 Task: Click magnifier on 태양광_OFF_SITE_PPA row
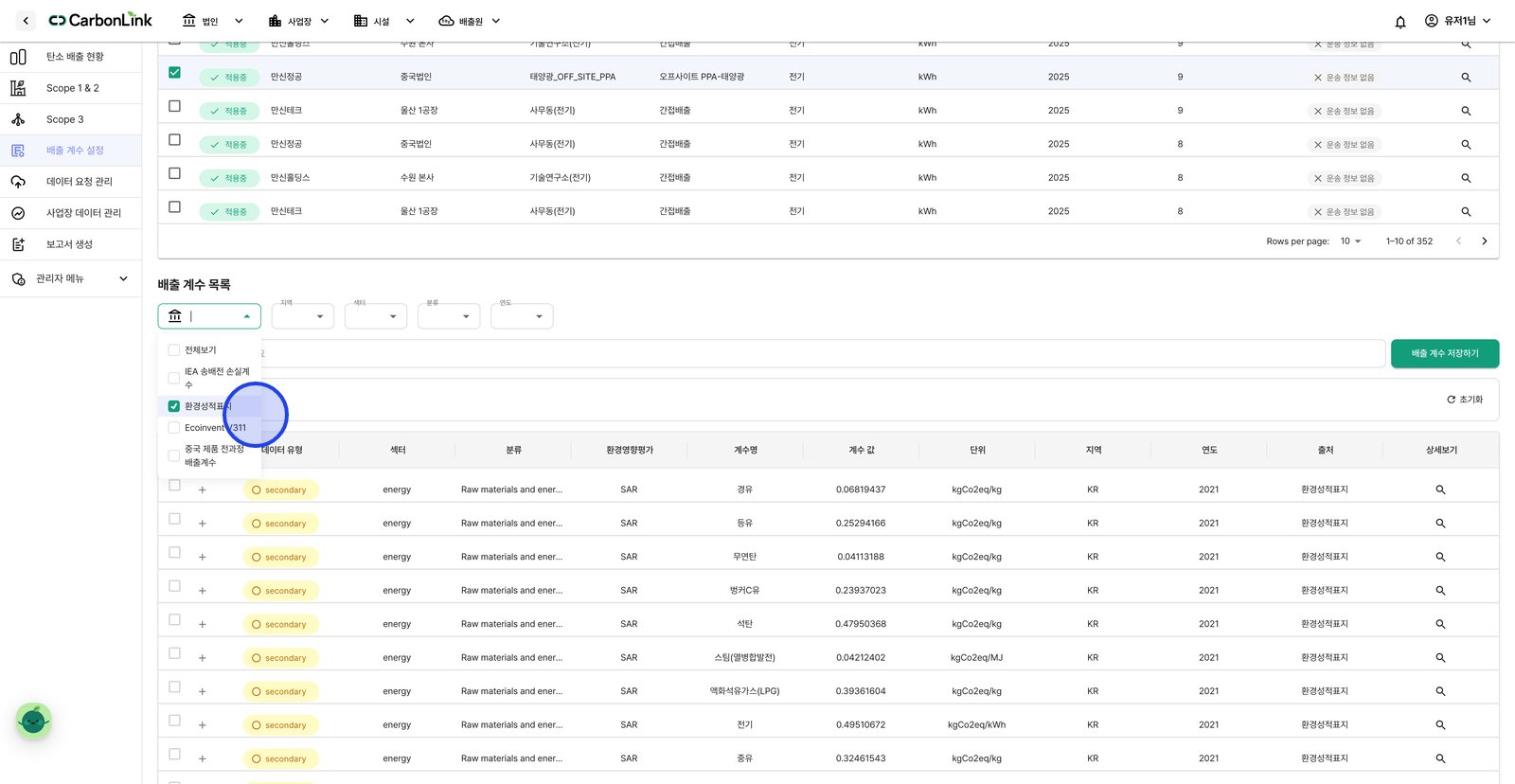[x=1466, y=77]
